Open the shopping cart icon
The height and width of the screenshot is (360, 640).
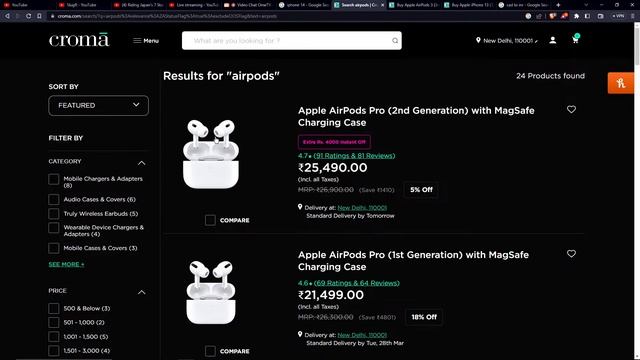[575, 40]
